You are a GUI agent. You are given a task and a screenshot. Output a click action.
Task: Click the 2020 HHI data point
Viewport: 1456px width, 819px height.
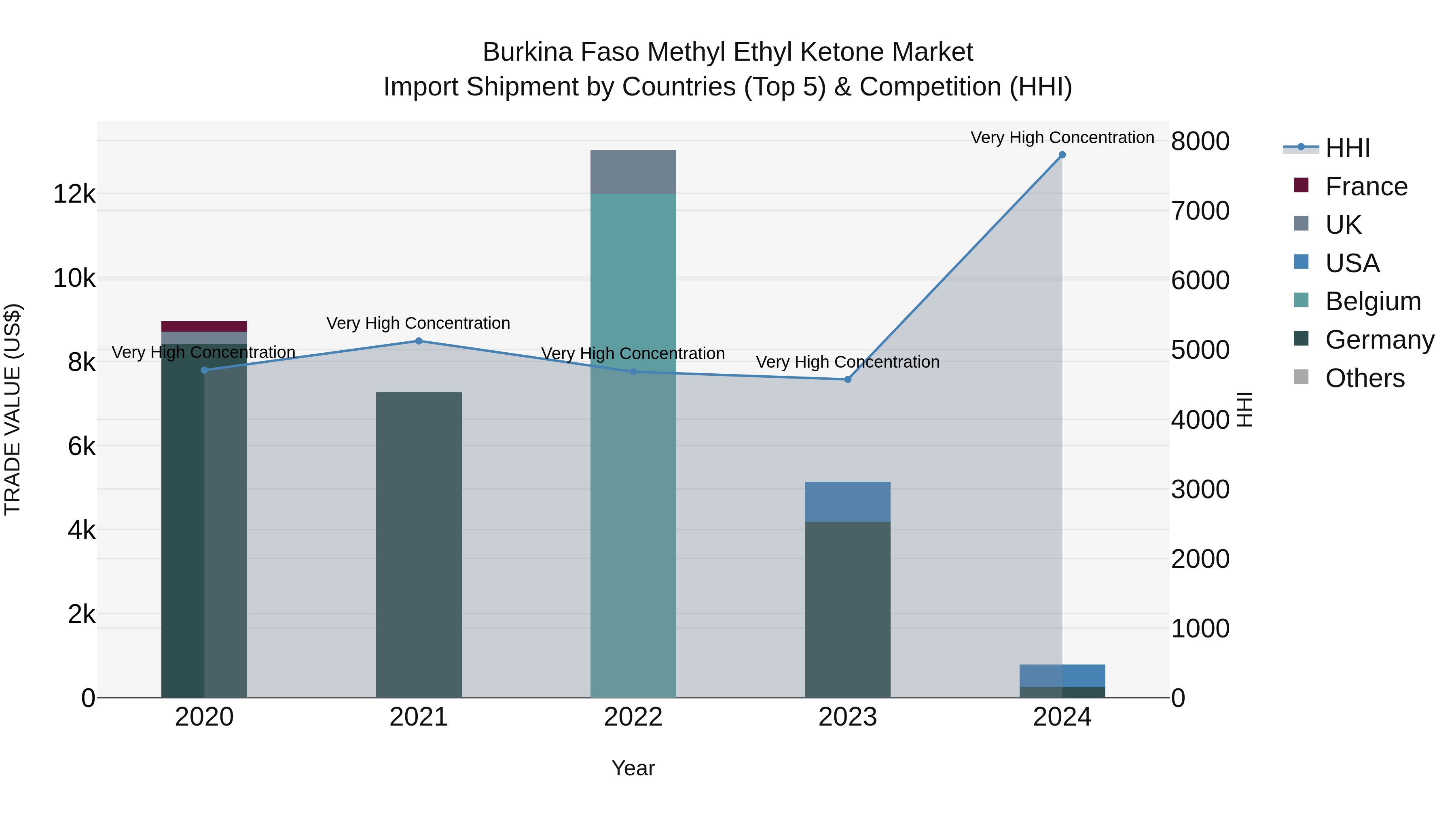tap(205, 370)
